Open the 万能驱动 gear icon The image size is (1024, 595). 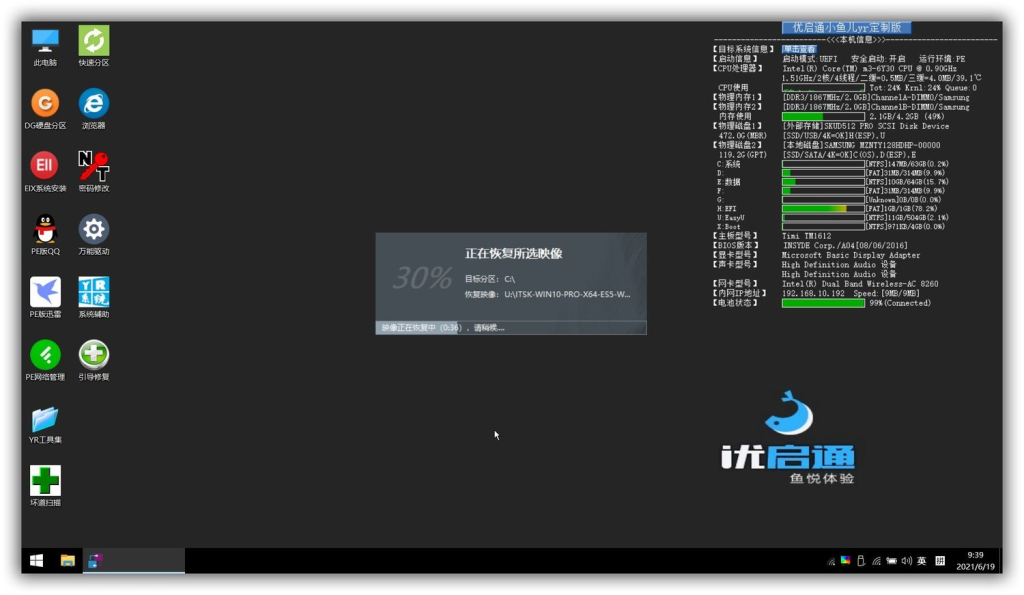(x=93, y=235)
